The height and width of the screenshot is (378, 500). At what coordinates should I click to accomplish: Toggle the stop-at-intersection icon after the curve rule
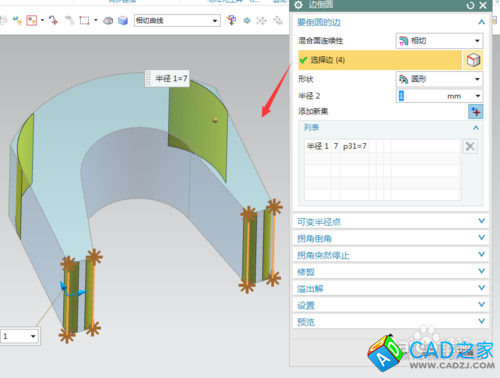pos(231,20)
